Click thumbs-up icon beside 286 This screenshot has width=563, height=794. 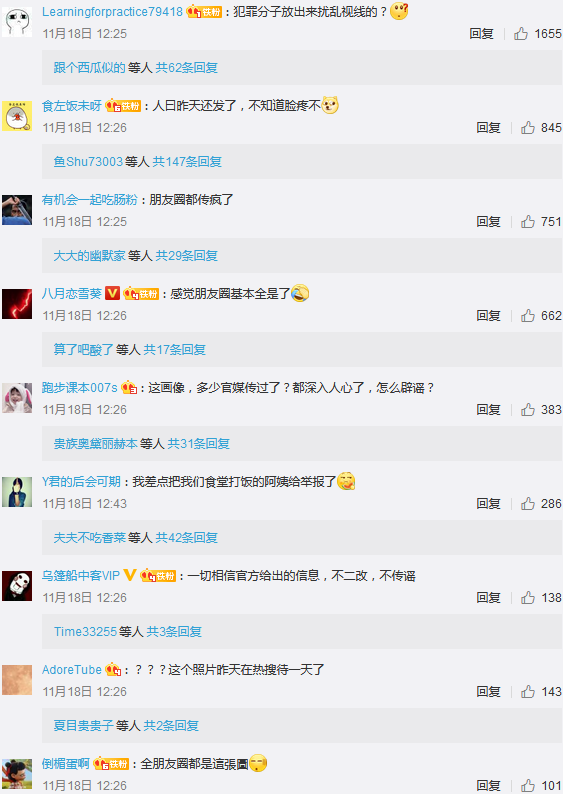528,504
